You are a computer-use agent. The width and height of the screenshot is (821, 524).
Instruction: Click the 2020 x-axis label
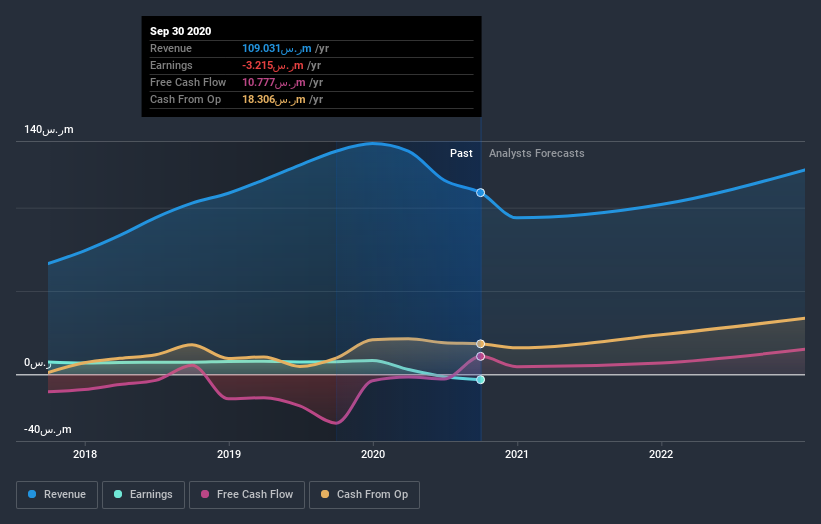coord(373,454)
